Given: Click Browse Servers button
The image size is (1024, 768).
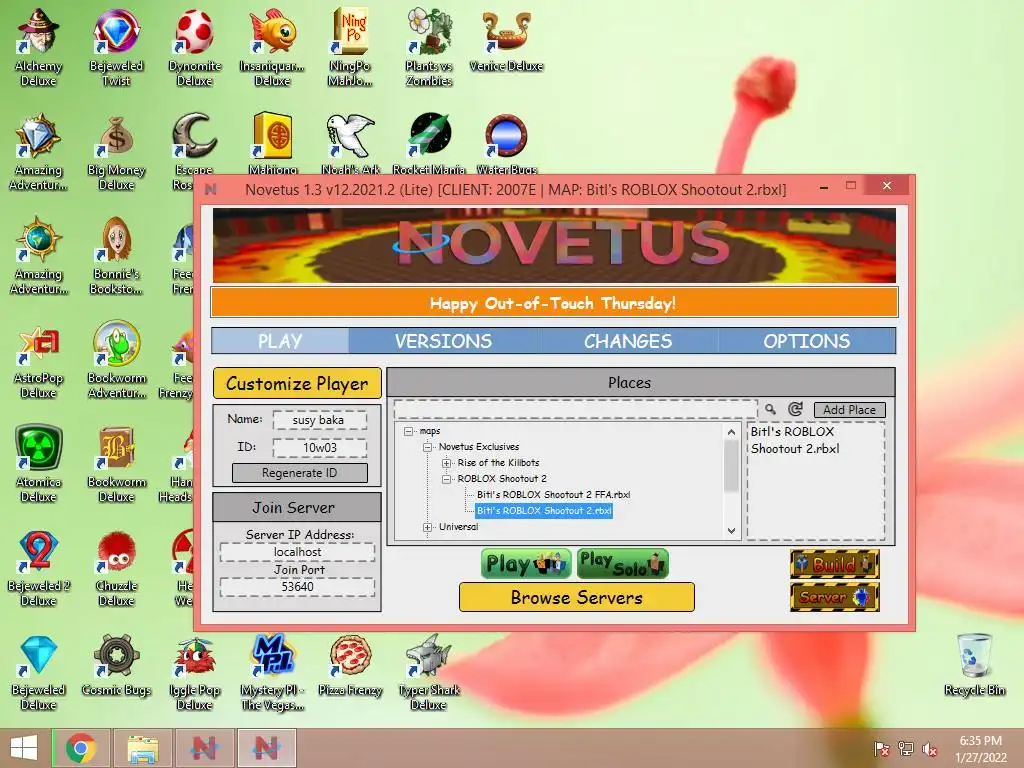Looking at the screenshot, I should tap(577, 598).
